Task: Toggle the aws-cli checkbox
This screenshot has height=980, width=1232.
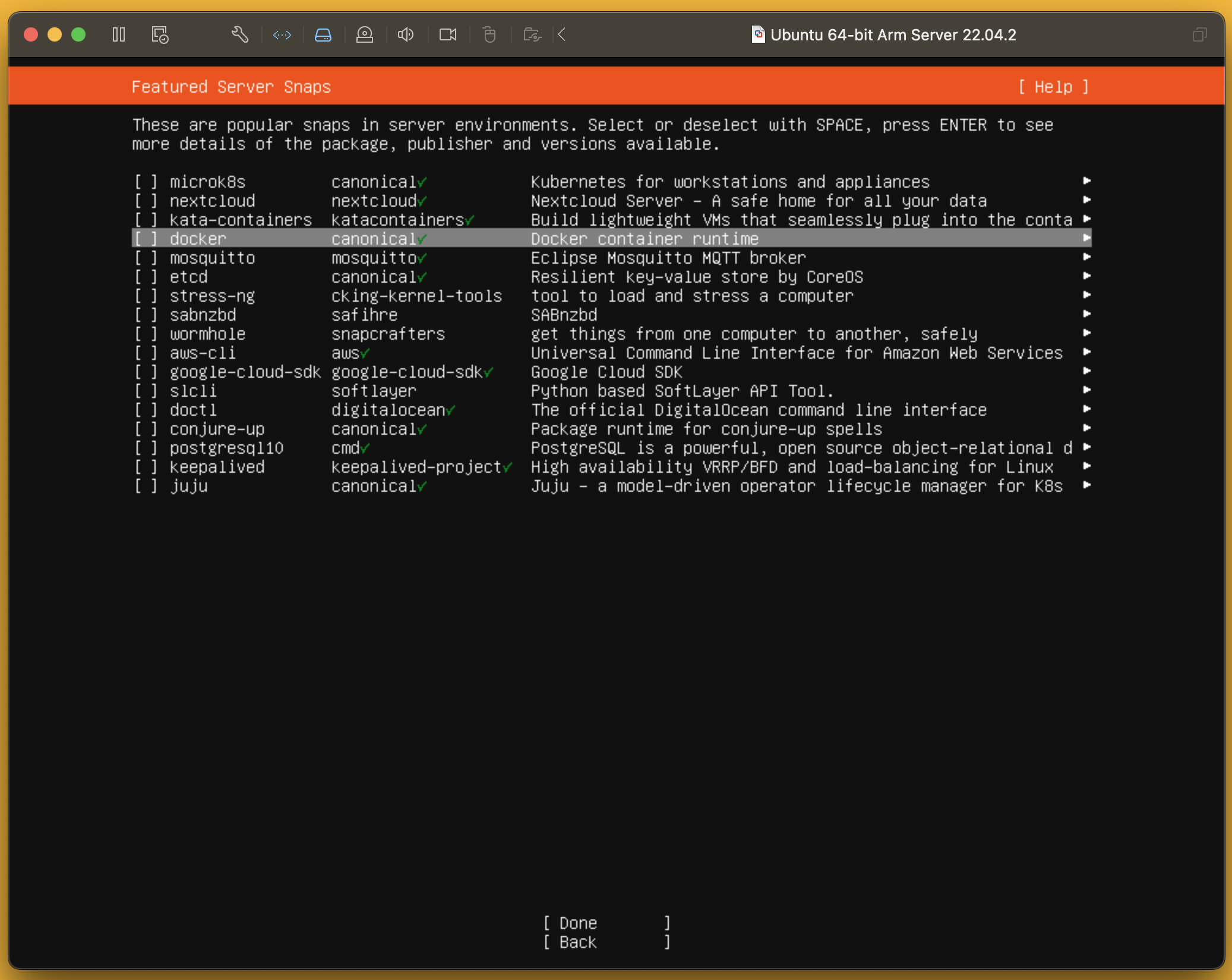Action: click(x=146, y=353)
